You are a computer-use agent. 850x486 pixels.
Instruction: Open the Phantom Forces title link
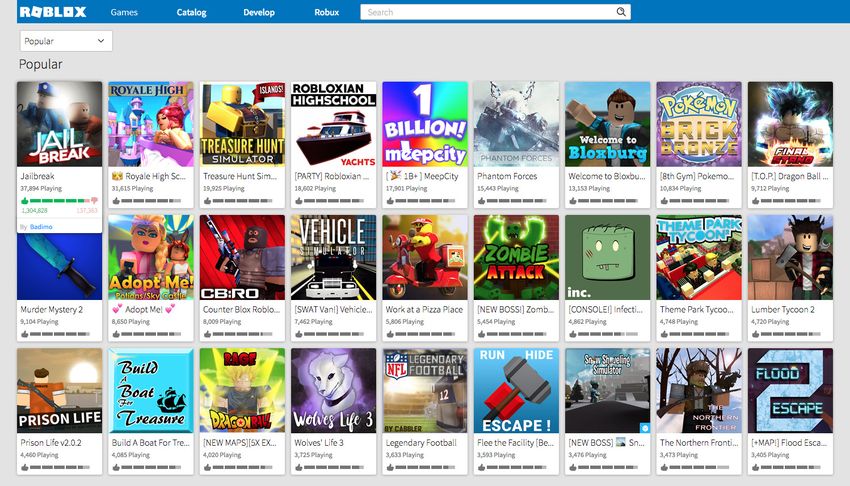pyautogui.click(x=507, y=176)
